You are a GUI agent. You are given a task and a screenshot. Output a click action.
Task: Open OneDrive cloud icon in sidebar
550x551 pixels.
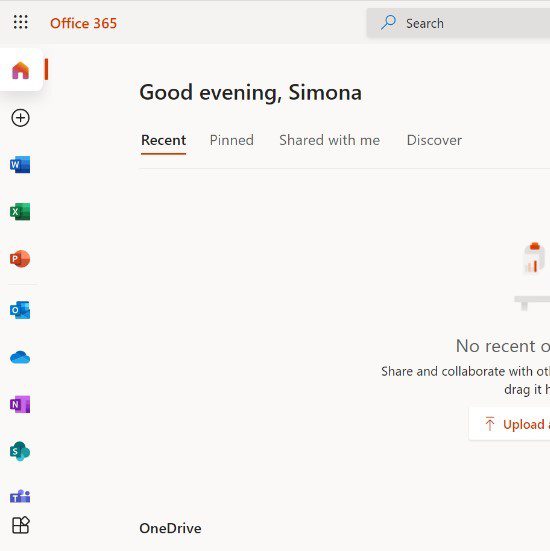[20, 357]
